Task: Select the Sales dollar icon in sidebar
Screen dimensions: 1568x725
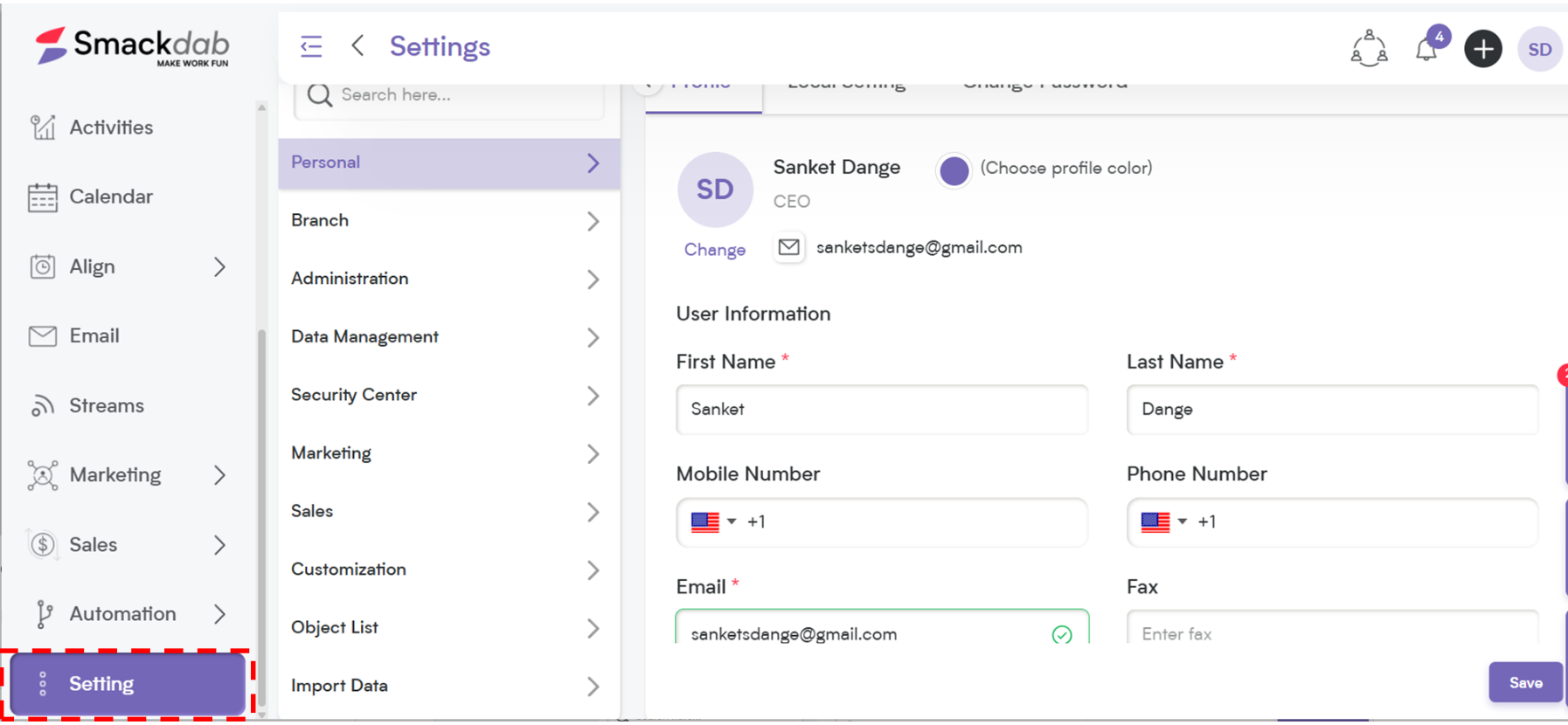Action: (42, 545)
